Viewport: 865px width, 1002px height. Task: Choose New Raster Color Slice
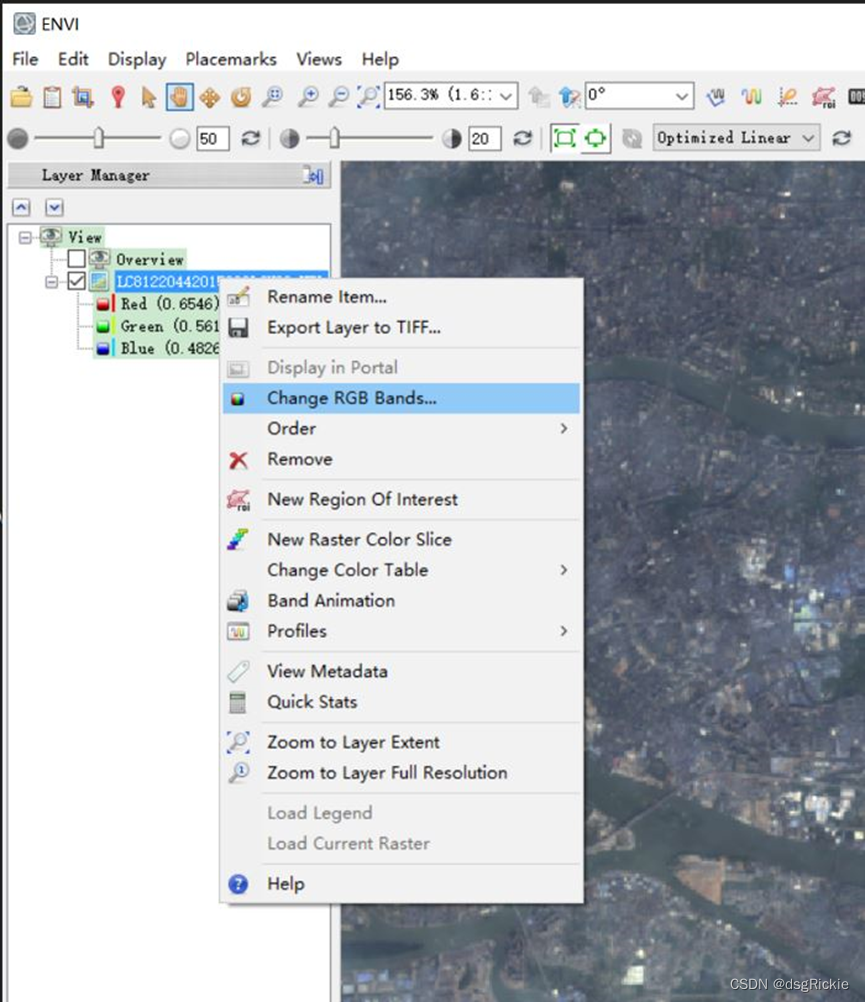402,539
